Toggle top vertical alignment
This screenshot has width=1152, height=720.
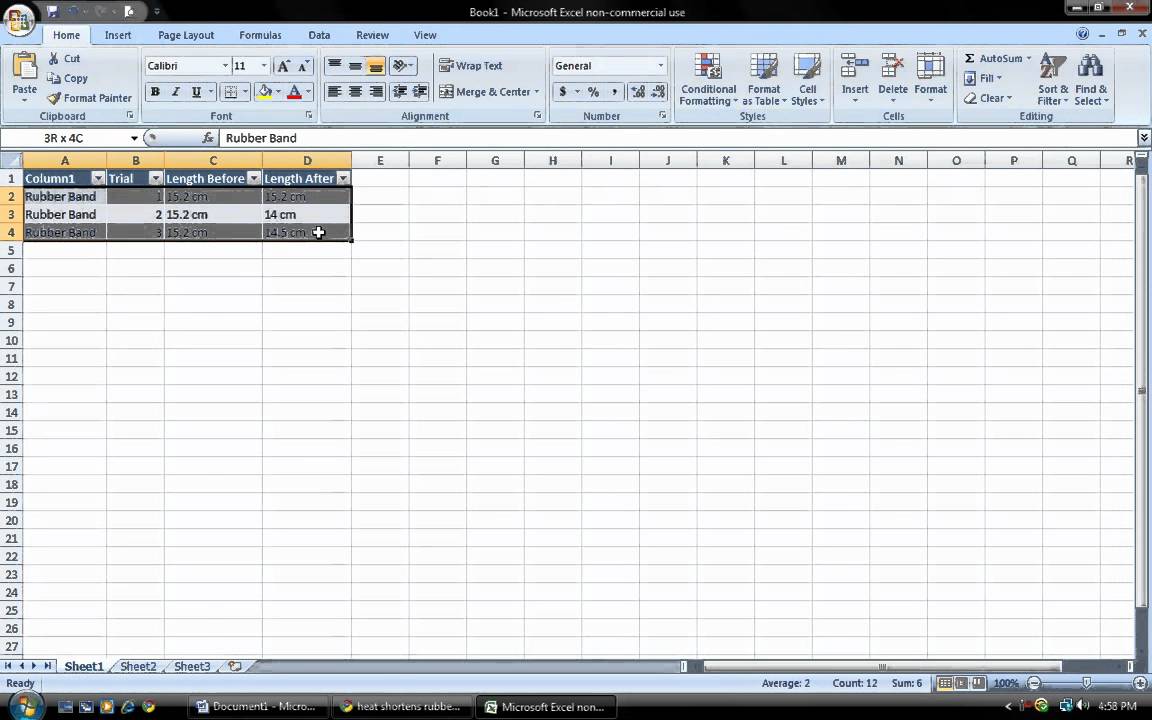(334, 66)
